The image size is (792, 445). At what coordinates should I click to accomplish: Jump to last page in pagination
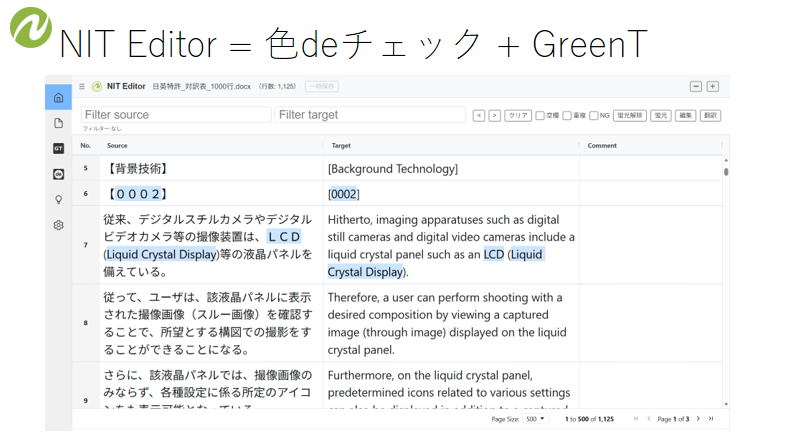tap(711, 418)
